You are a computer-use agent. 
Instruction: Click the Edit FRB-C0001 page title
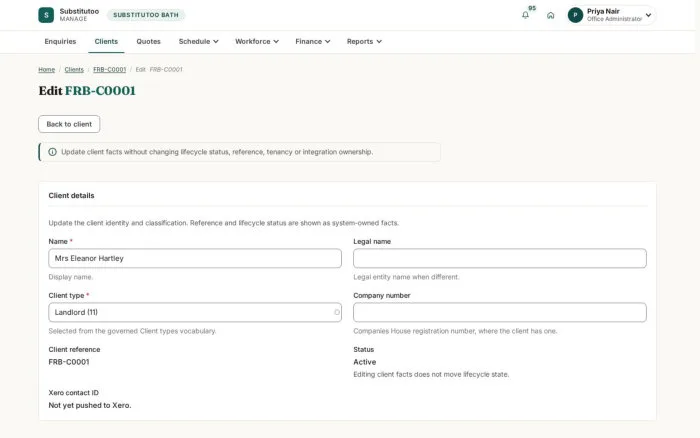pos(87,91)
